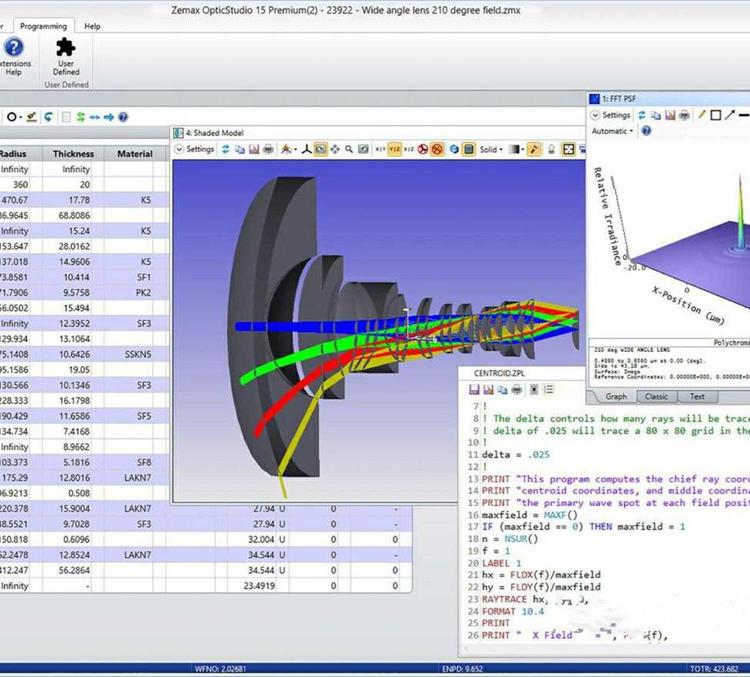The height and width of the screenshot is (677, 750).
Task: Save the FFT PSF graph image
Action: tap(670, 115)
